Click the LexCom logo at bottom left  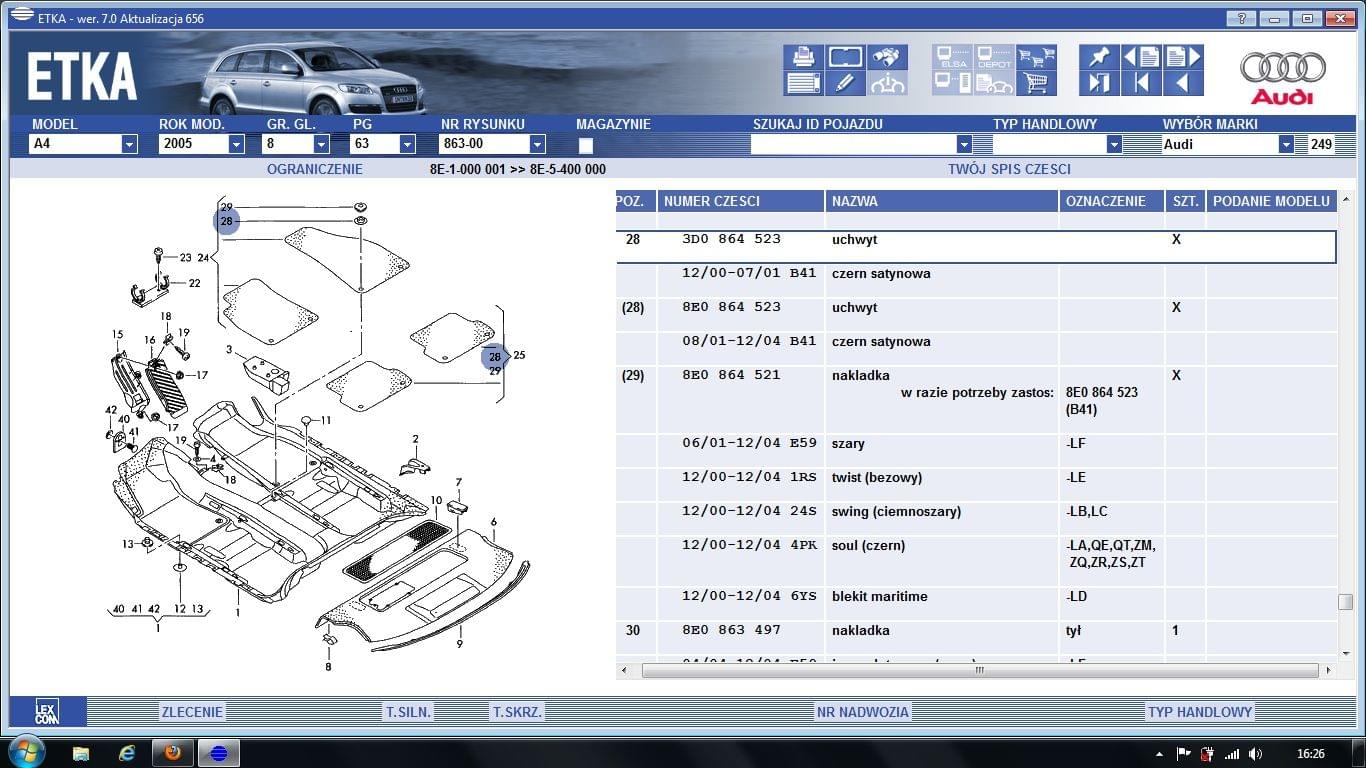coord(47,711)
